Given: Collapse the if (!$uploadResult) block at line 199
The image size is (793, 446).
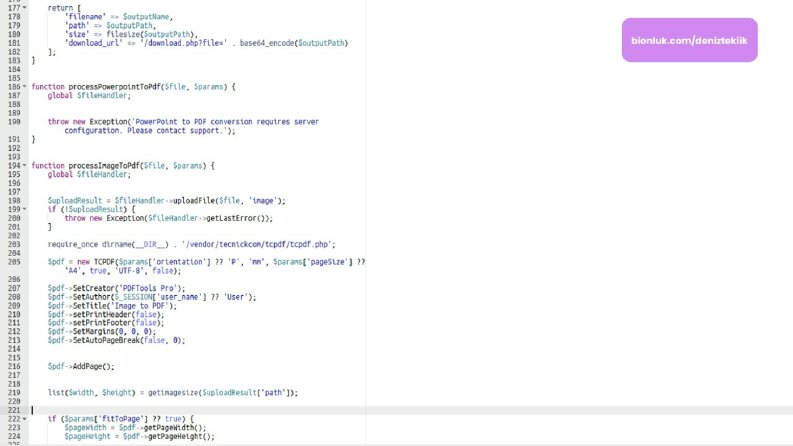Looking at the screenshot, I should click(x=24, y=209).
